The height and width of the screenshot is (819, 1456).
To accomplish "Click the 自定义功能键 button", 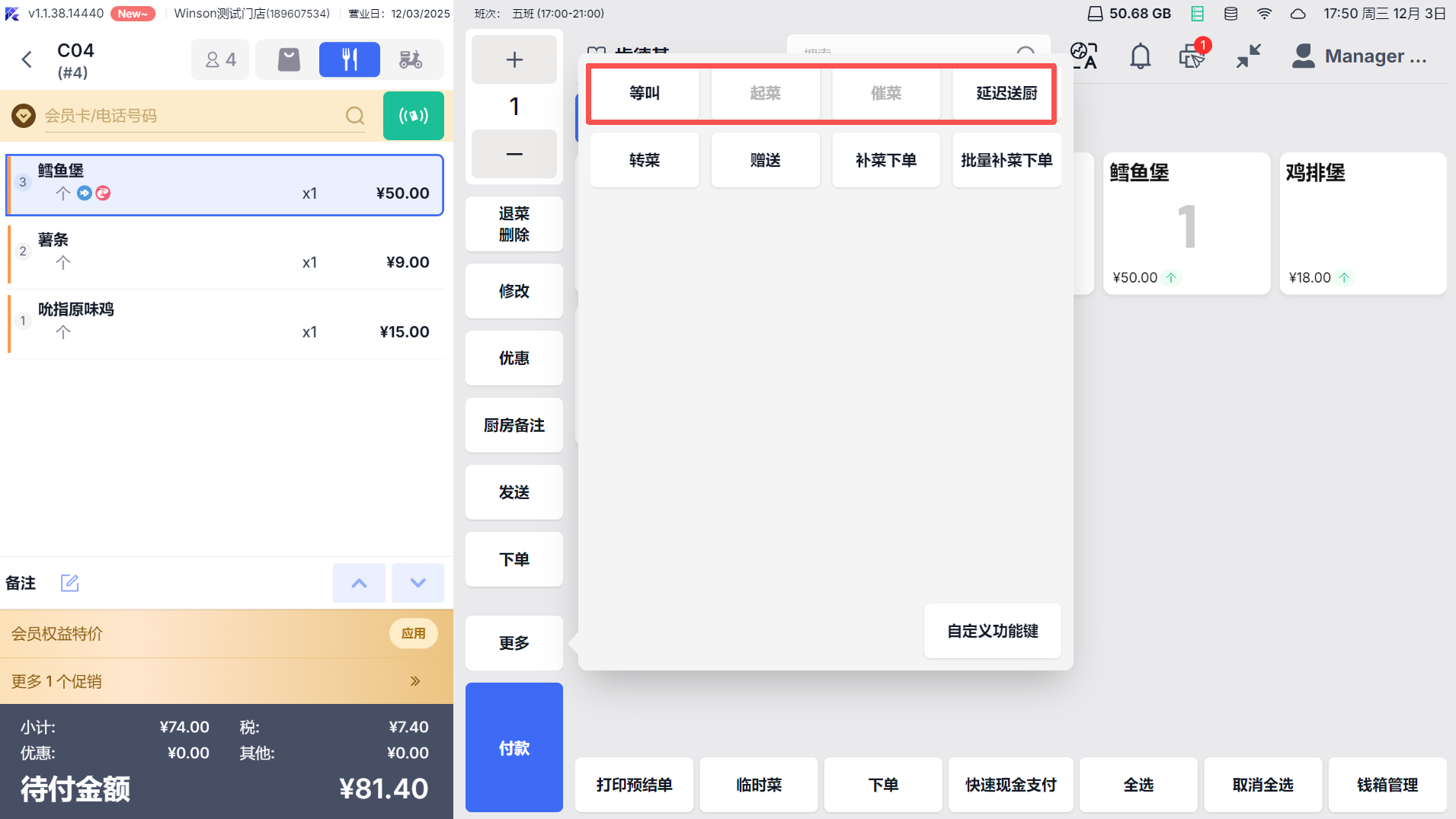I will click(x=992, y=631).
